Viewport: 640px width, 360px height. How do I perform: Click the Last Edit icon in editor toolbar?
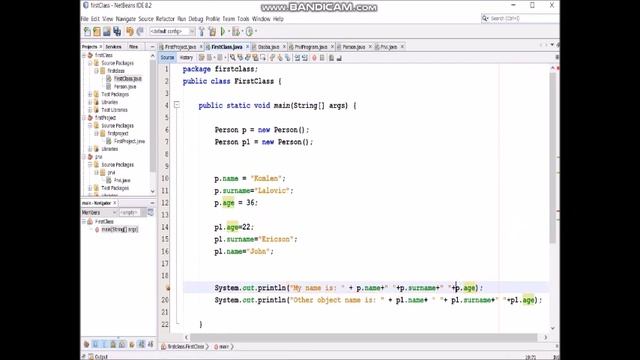tap(202, 58)
